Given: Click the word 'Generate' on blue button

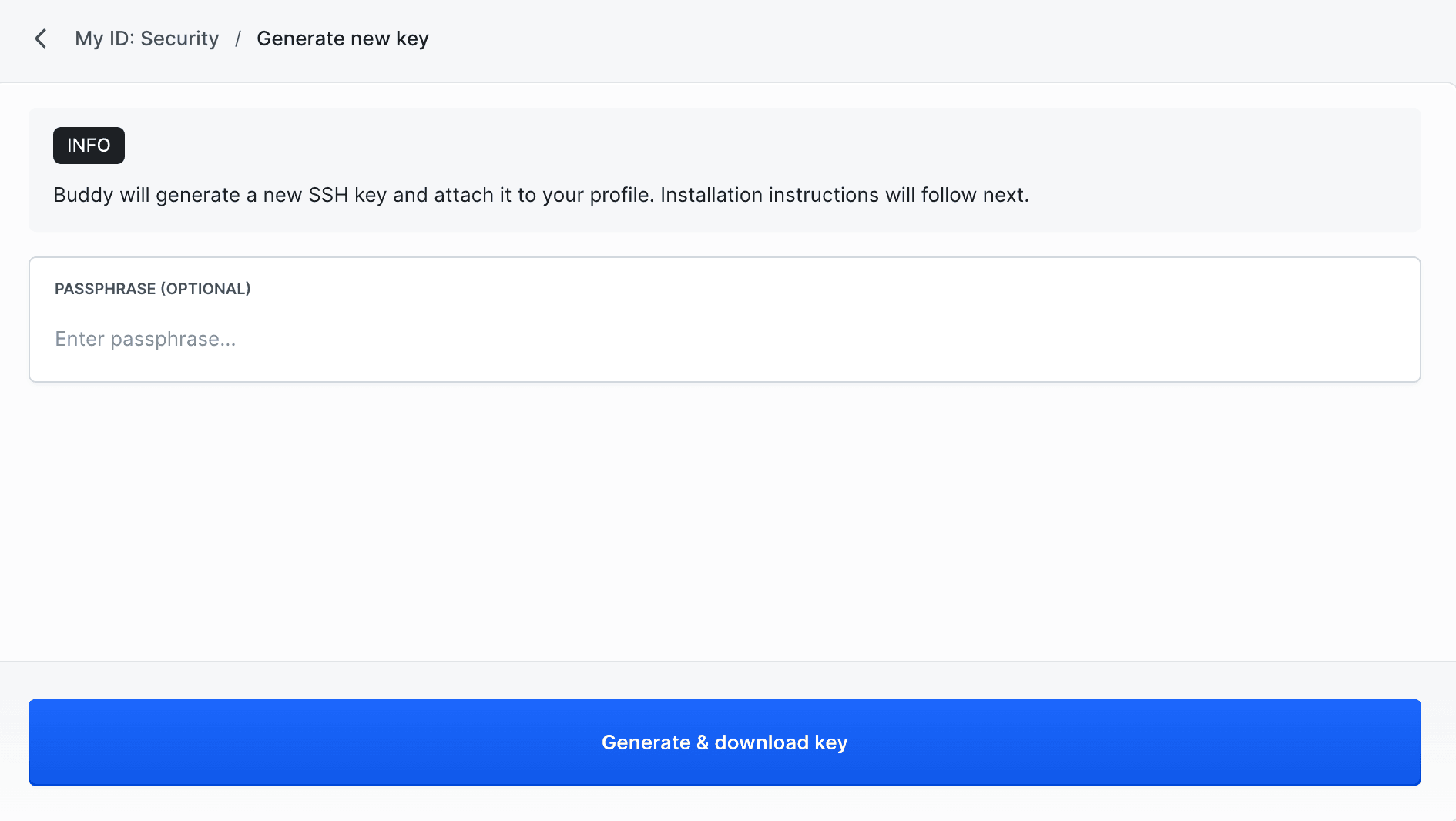Looking at the screenshot, I should [646, 742].
